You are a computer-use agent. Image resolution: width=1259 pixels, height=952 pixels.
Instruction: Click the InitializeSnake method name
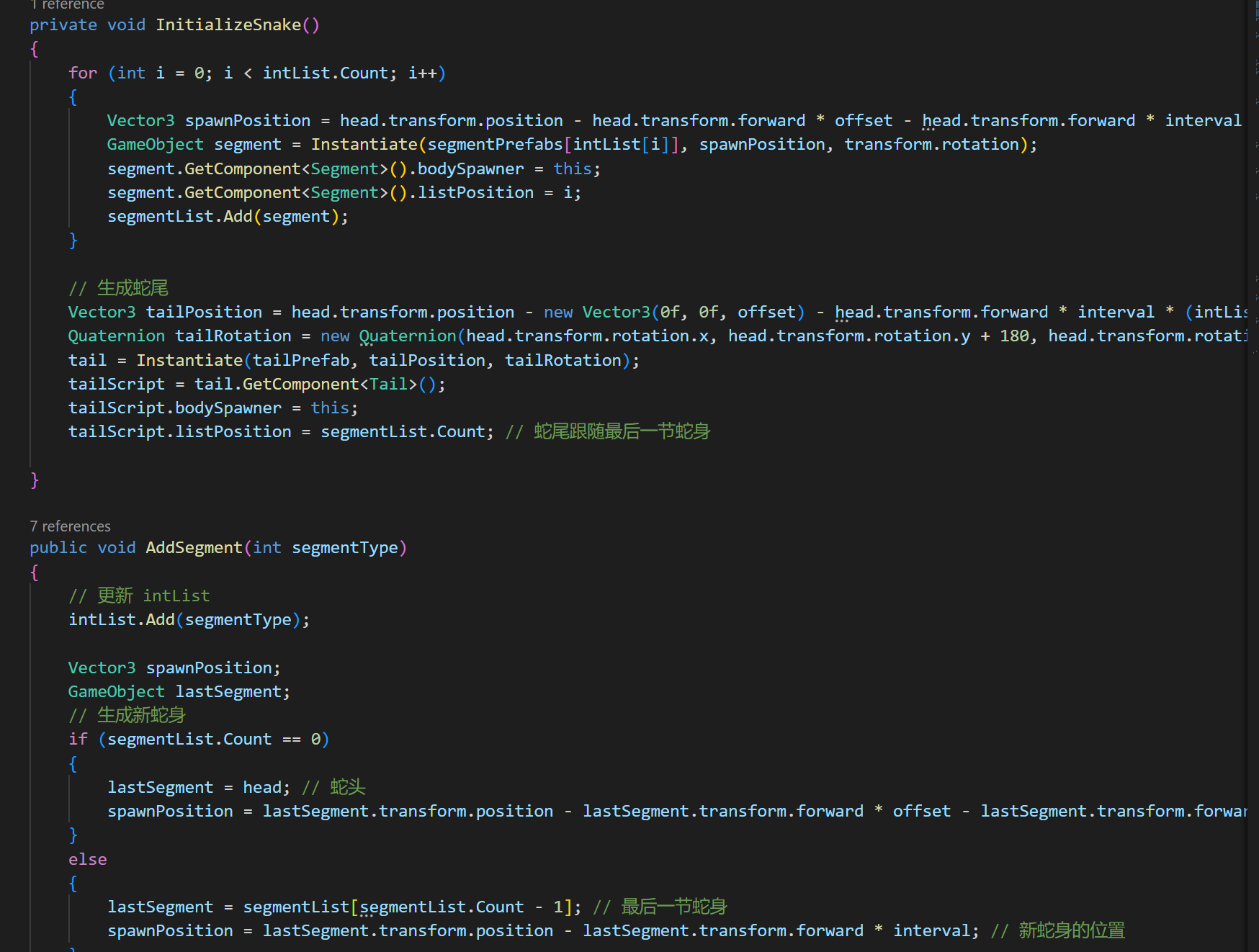[228, 24]
